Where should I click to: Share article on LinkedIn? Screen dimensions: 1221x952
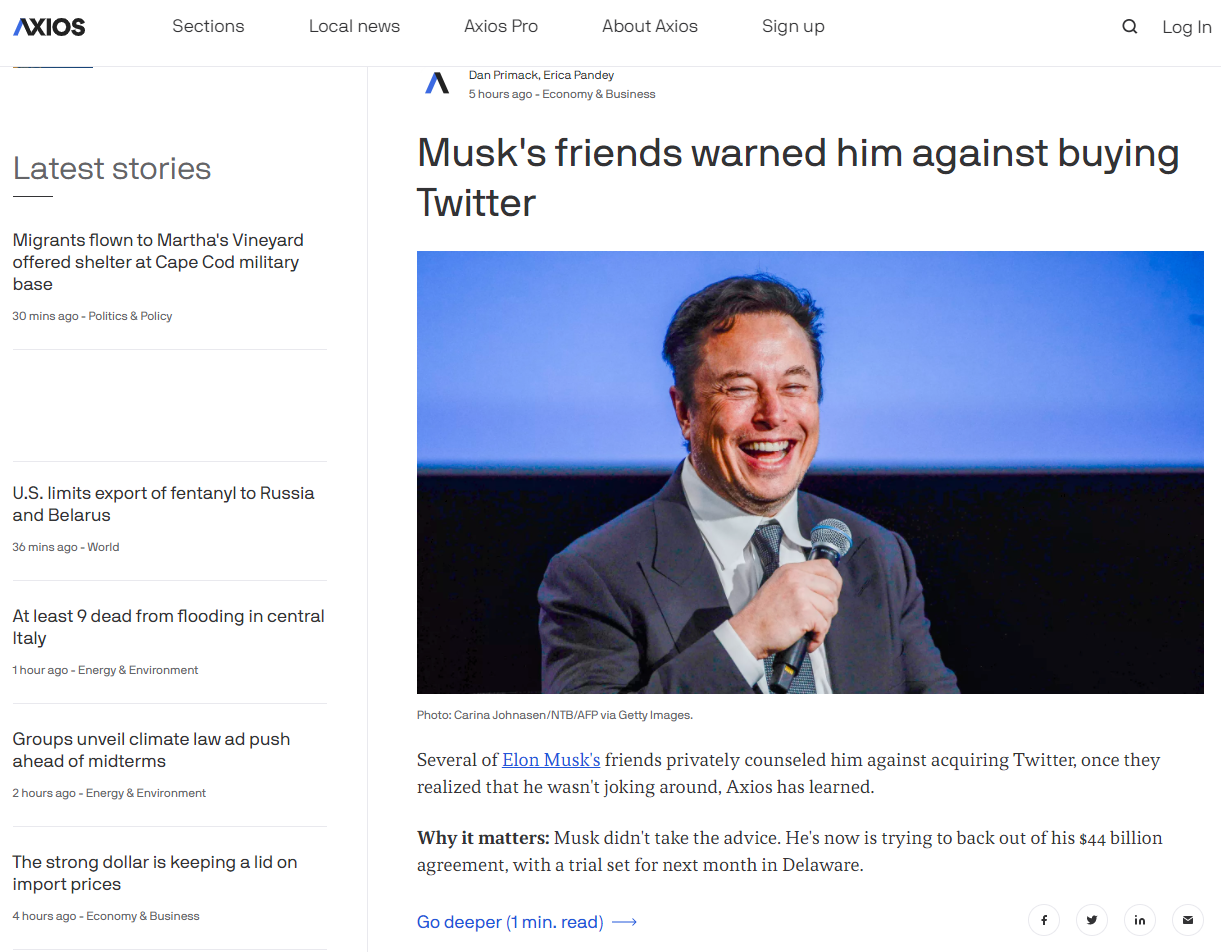coord(1140,920)
